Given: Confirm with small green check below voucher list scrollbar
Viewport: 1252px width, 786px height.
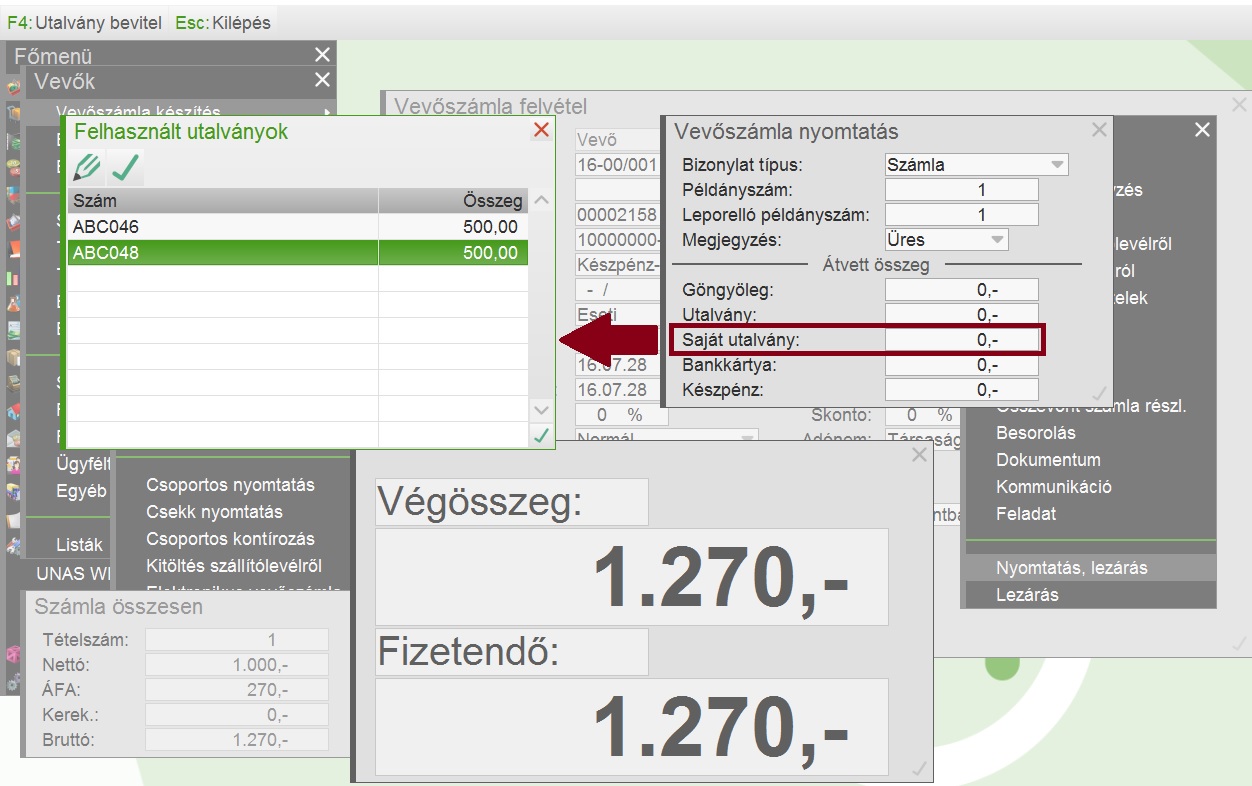Looking at the screenshot, I should pyautogui.click(x=541, y=435).
